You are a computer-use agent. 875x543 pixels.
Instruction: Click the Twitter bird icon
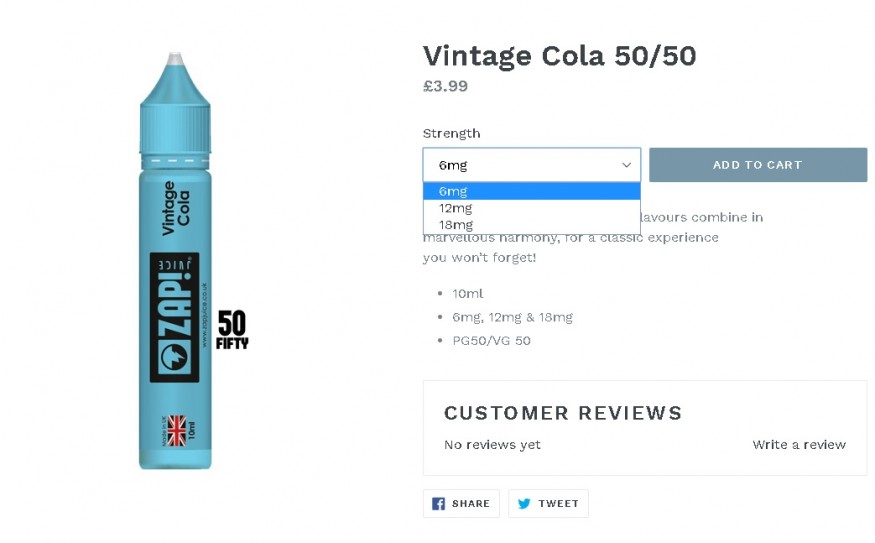click(524, 504)
